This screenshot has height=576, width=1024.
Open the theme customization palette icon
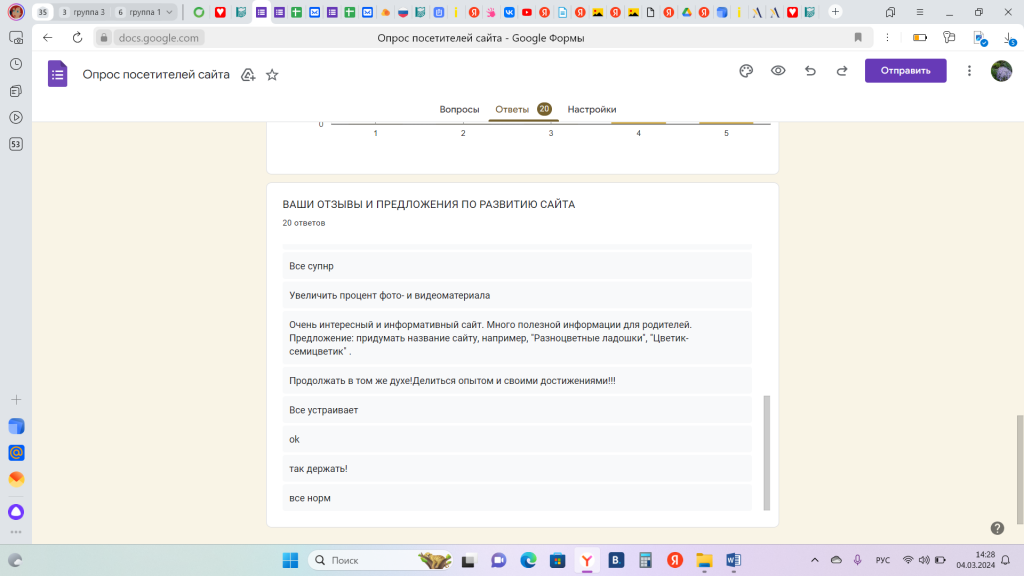tap(745, 71)
